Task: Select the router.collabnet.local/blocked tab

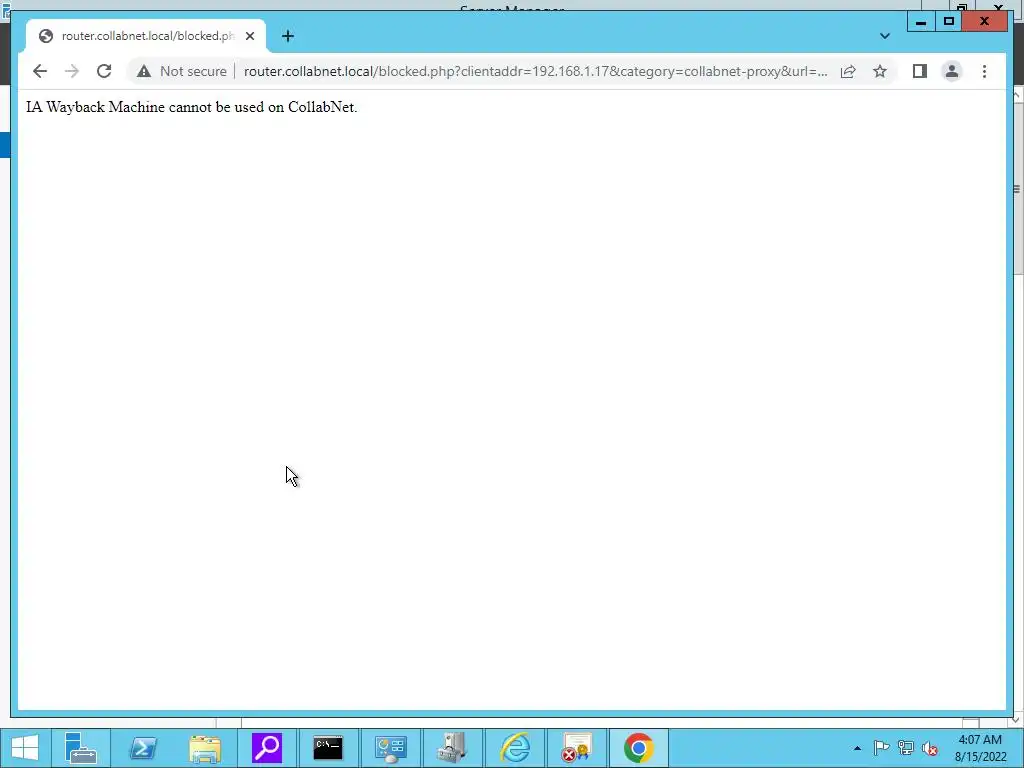Action: (146, 37)
